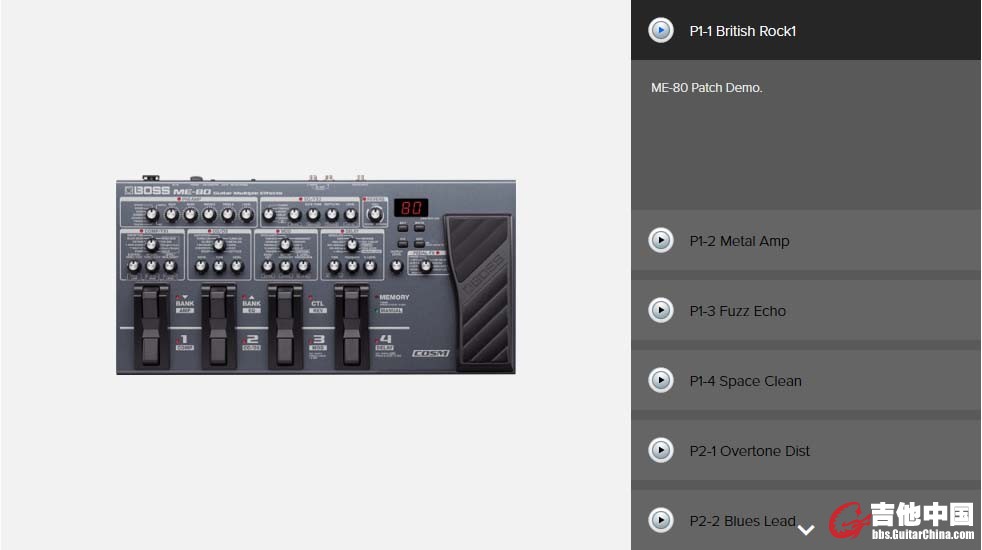Viewport: 982px width, 550px height.
Task: Click the ME-80 Patch Demo description text
Action: [707, 88]
